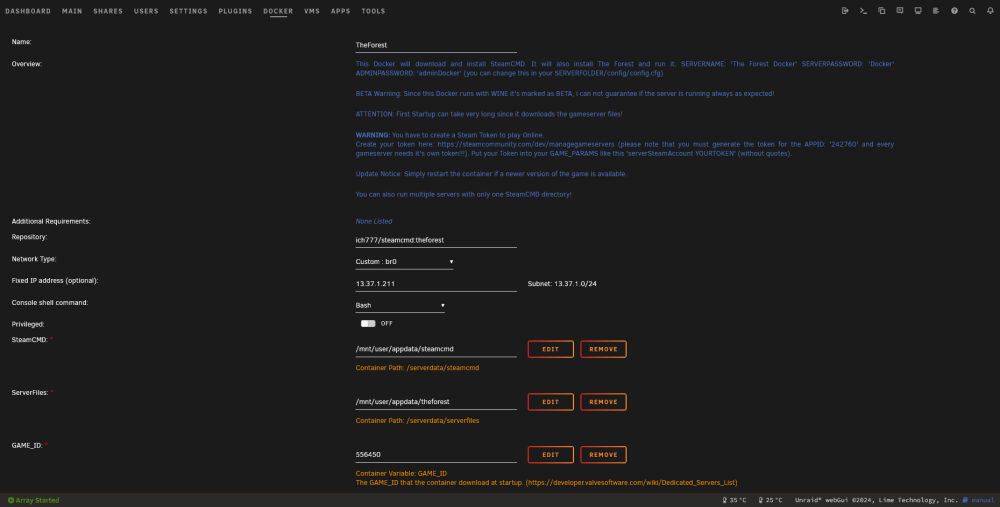The width and height of the screenshot is (1000, 507).
Task: Open the manual link in footer
Action: click(978, 501)
